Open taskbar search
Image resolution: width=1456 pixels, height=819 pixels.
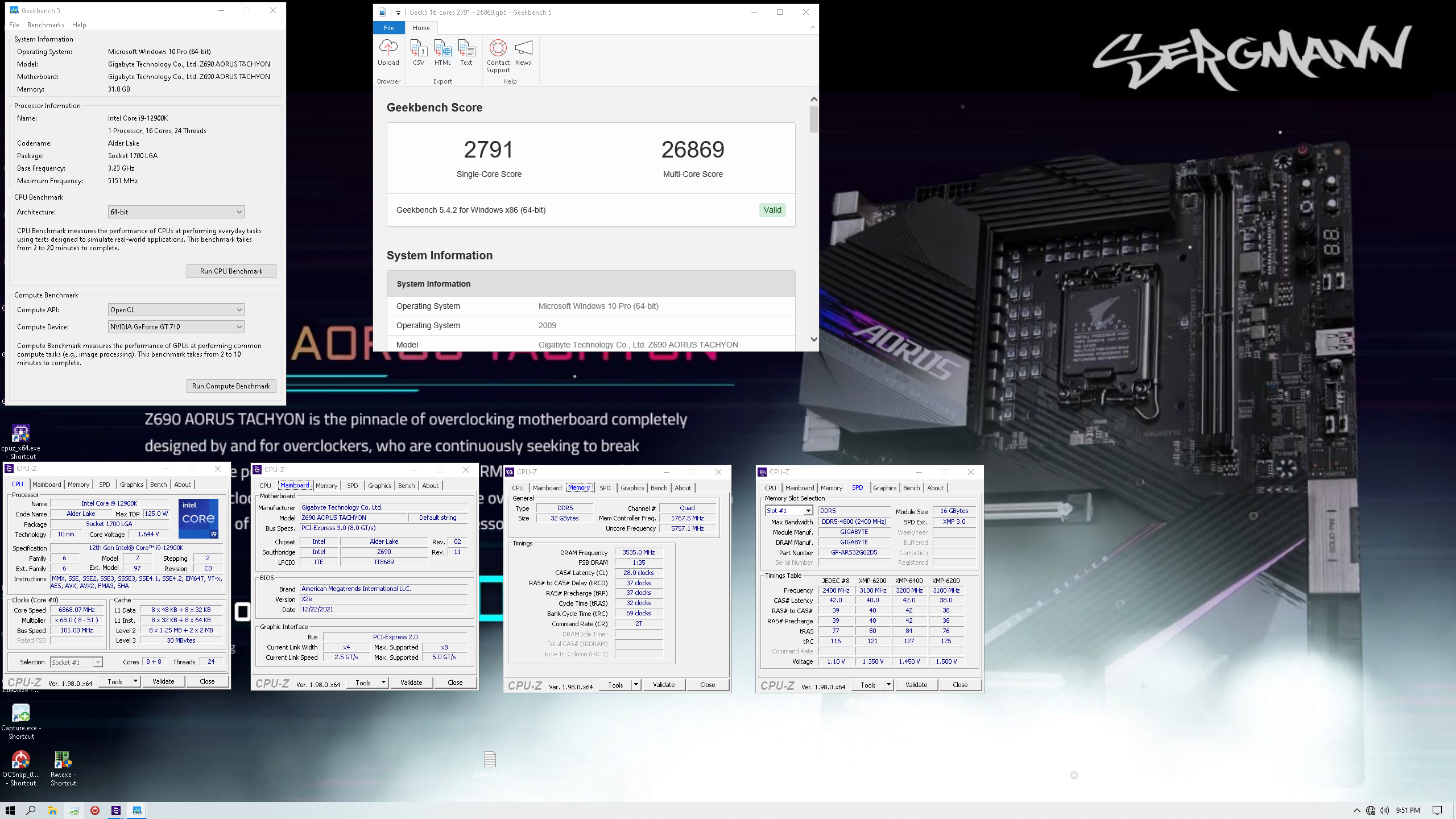[31, 810]
